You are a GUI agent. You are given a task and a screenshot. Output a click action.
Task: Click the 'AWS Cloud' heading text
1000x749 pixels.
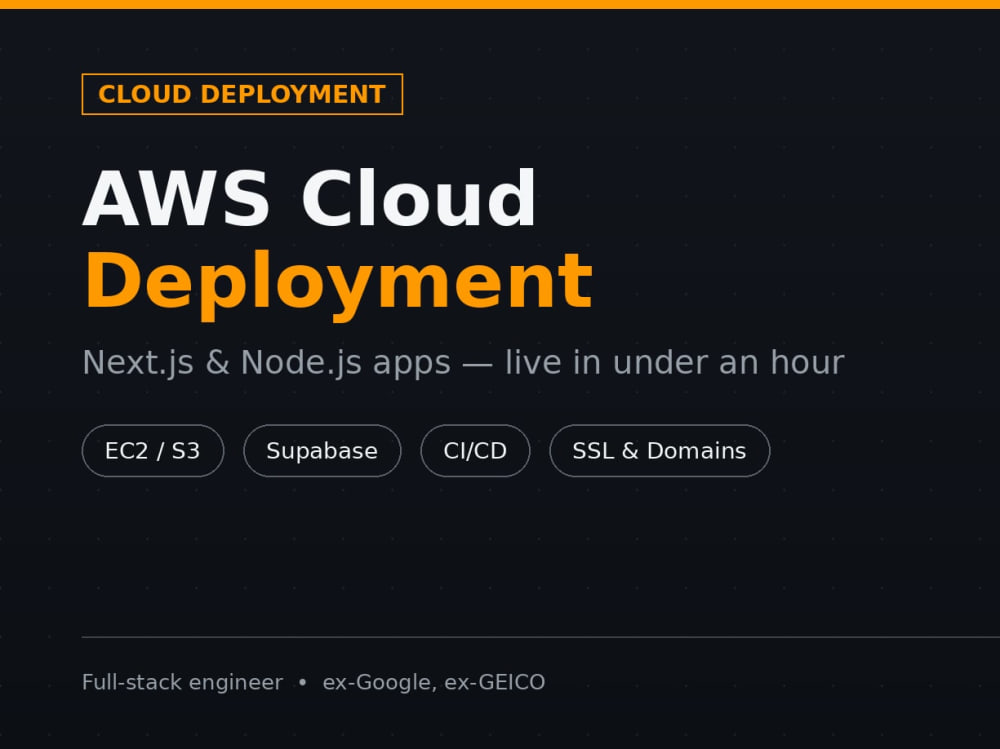[x=310, y=198]
